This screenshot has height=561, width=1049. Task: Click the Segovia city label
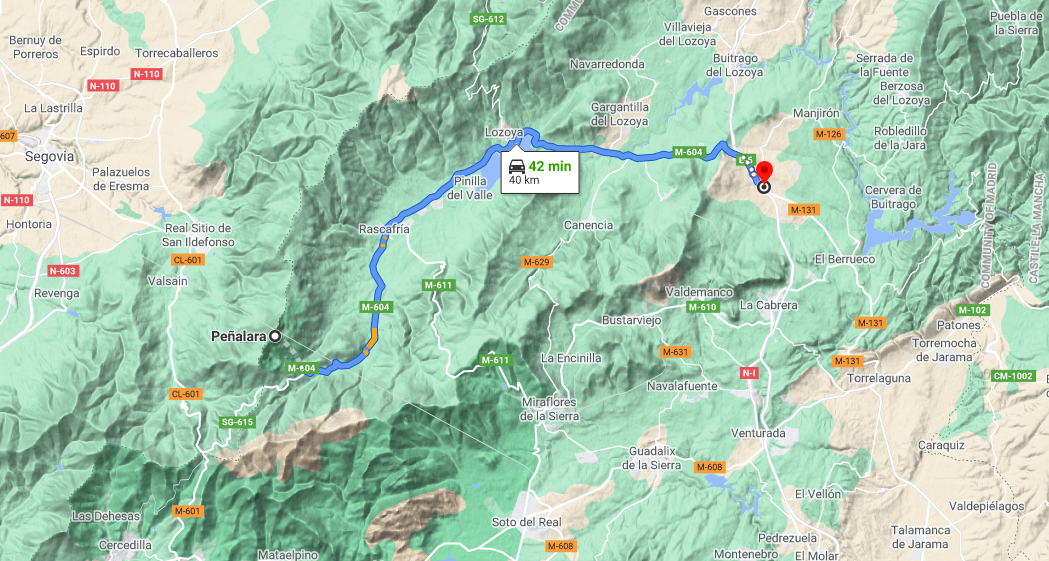[x=50, y=156]
